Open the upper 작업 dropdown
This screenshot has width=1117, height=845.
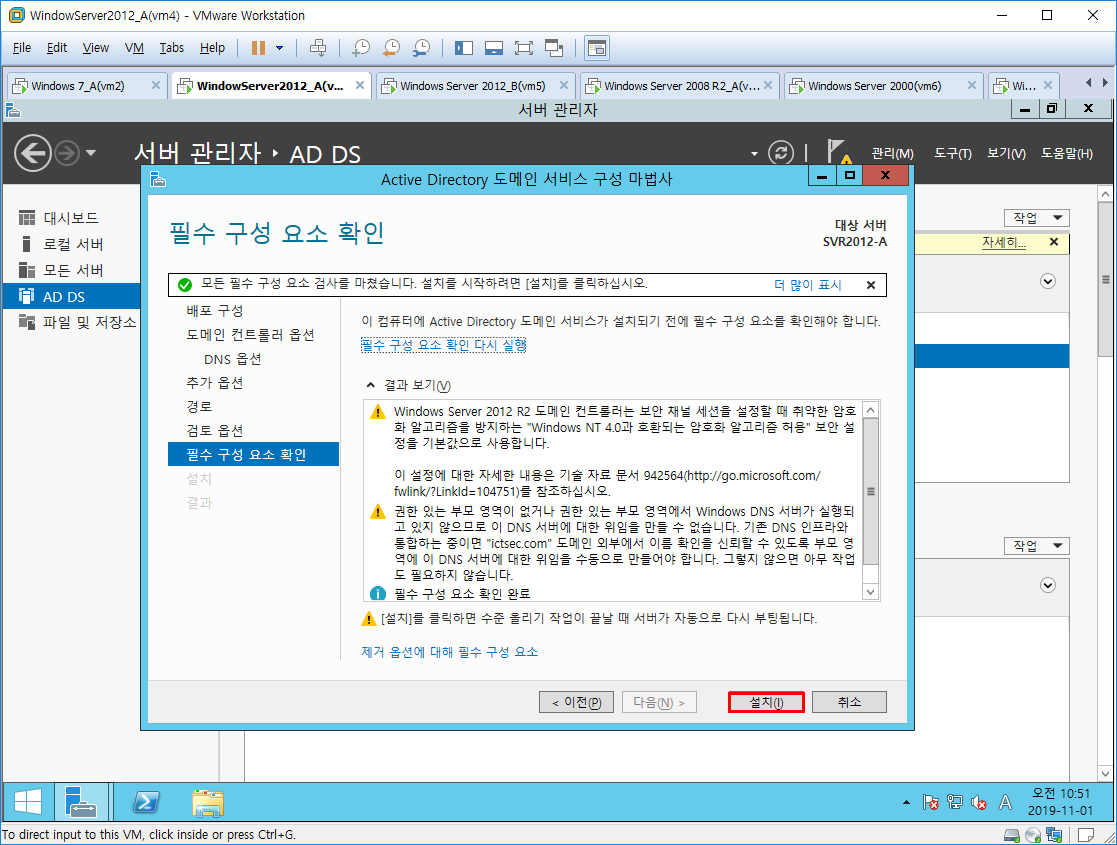click(1037, 218)
